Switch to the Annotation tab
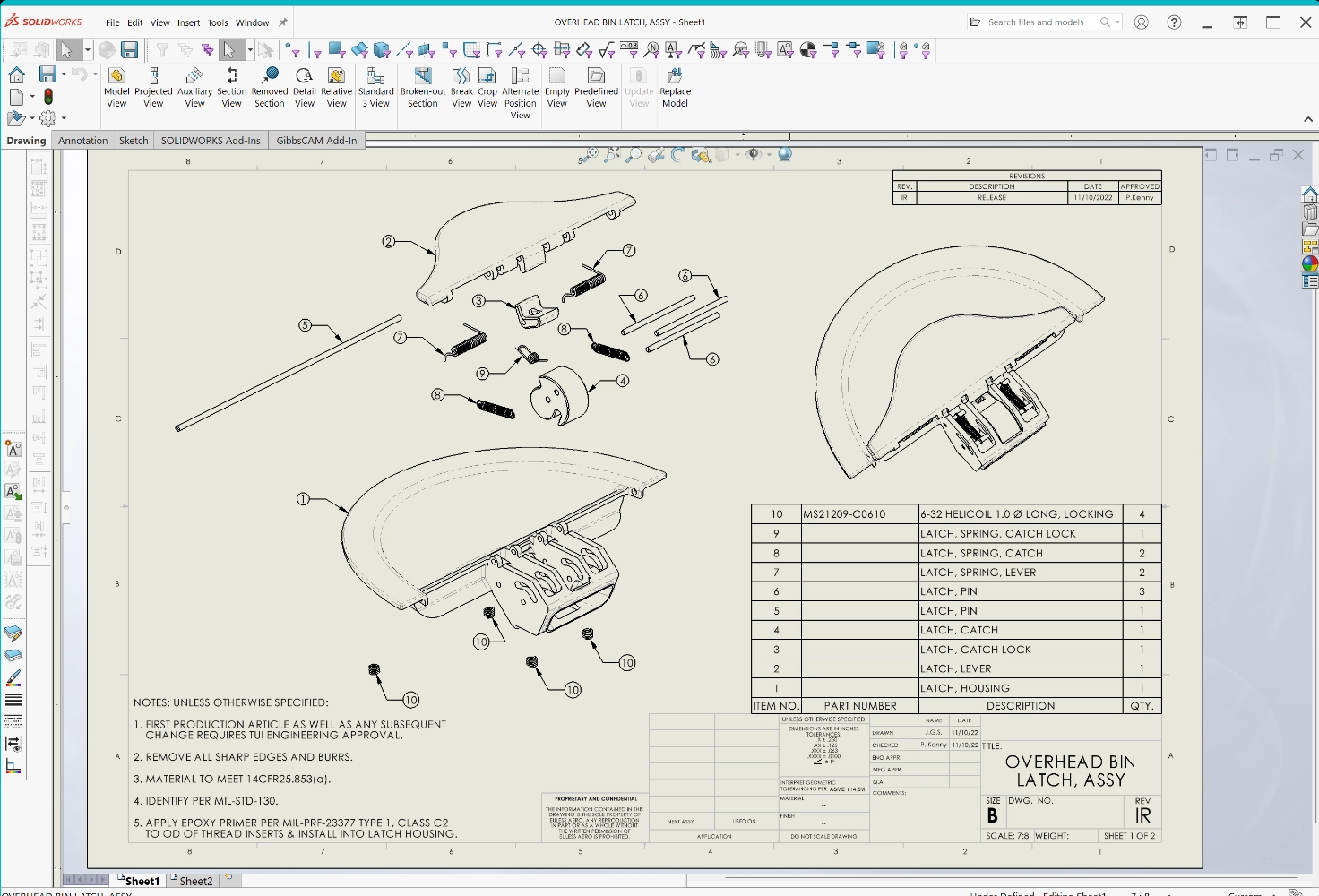 pyautogui.click(x=82, y=141)
